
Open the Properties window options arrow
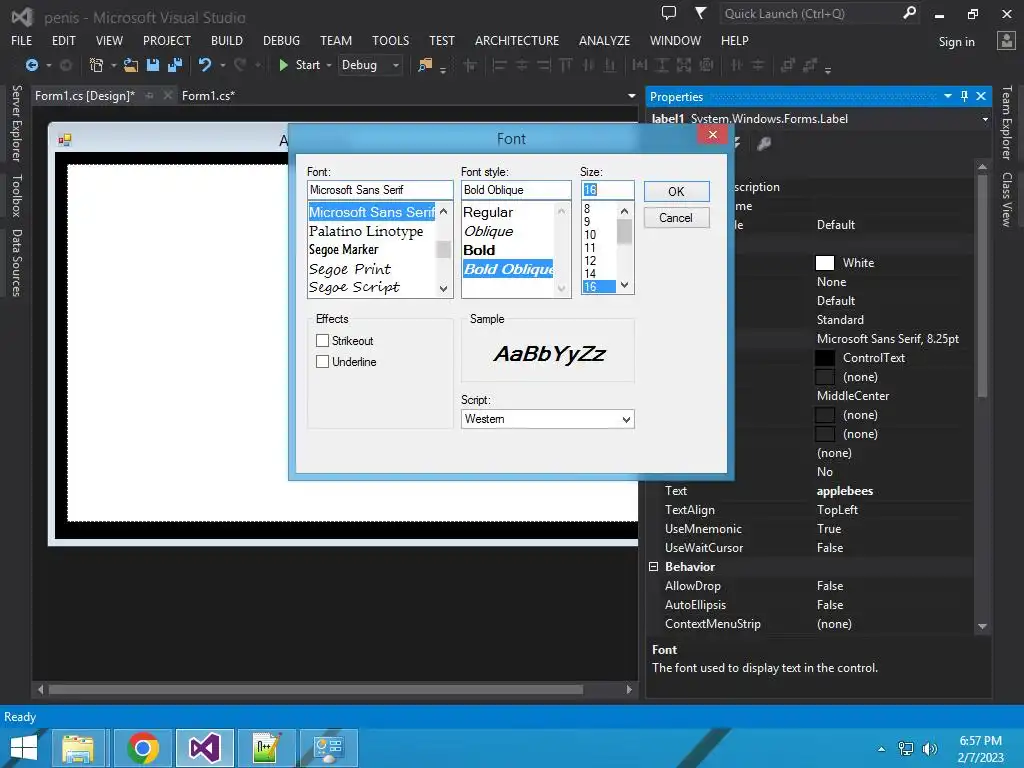pos(948,96)
